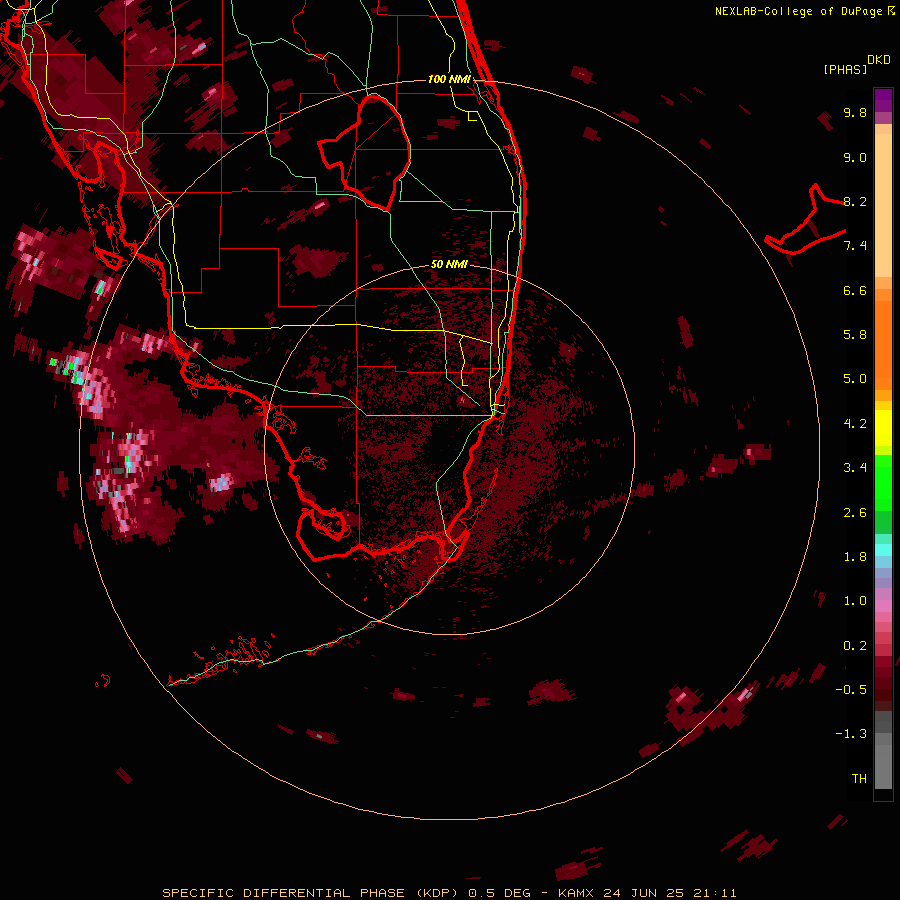Screen dimensions: 900x900
Task: Click the cyan segment of color bar
Action: click(x=883, y=550)
